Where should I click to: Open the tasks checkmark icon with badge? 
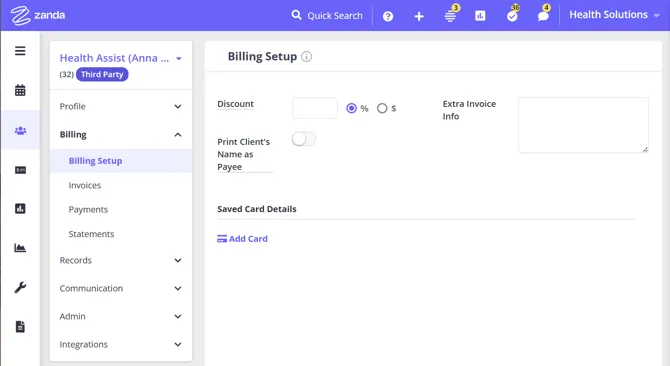[512, 15]
